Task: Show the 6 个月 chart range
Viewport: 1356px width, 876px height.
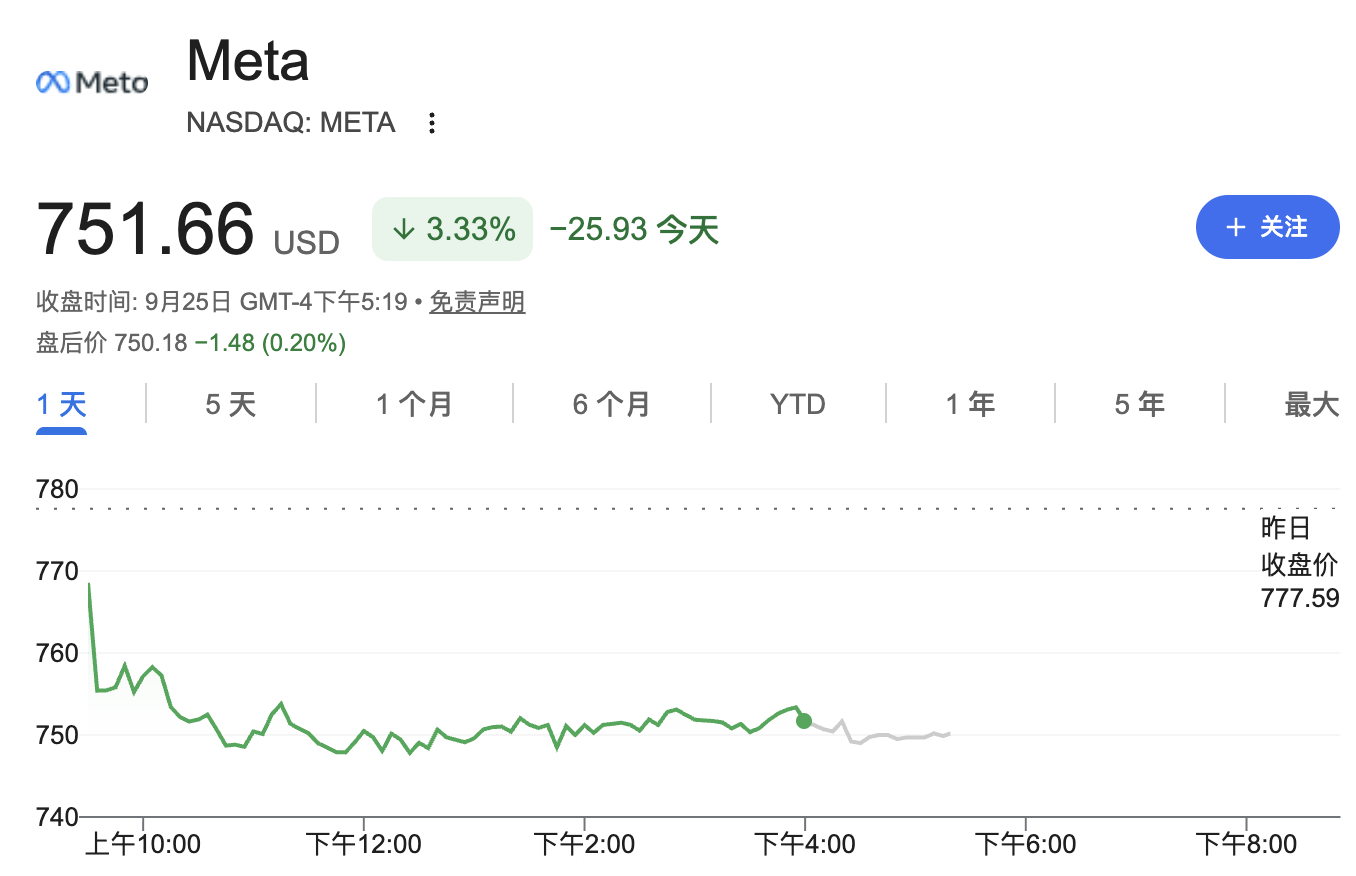Action: (x=612, y=404)
